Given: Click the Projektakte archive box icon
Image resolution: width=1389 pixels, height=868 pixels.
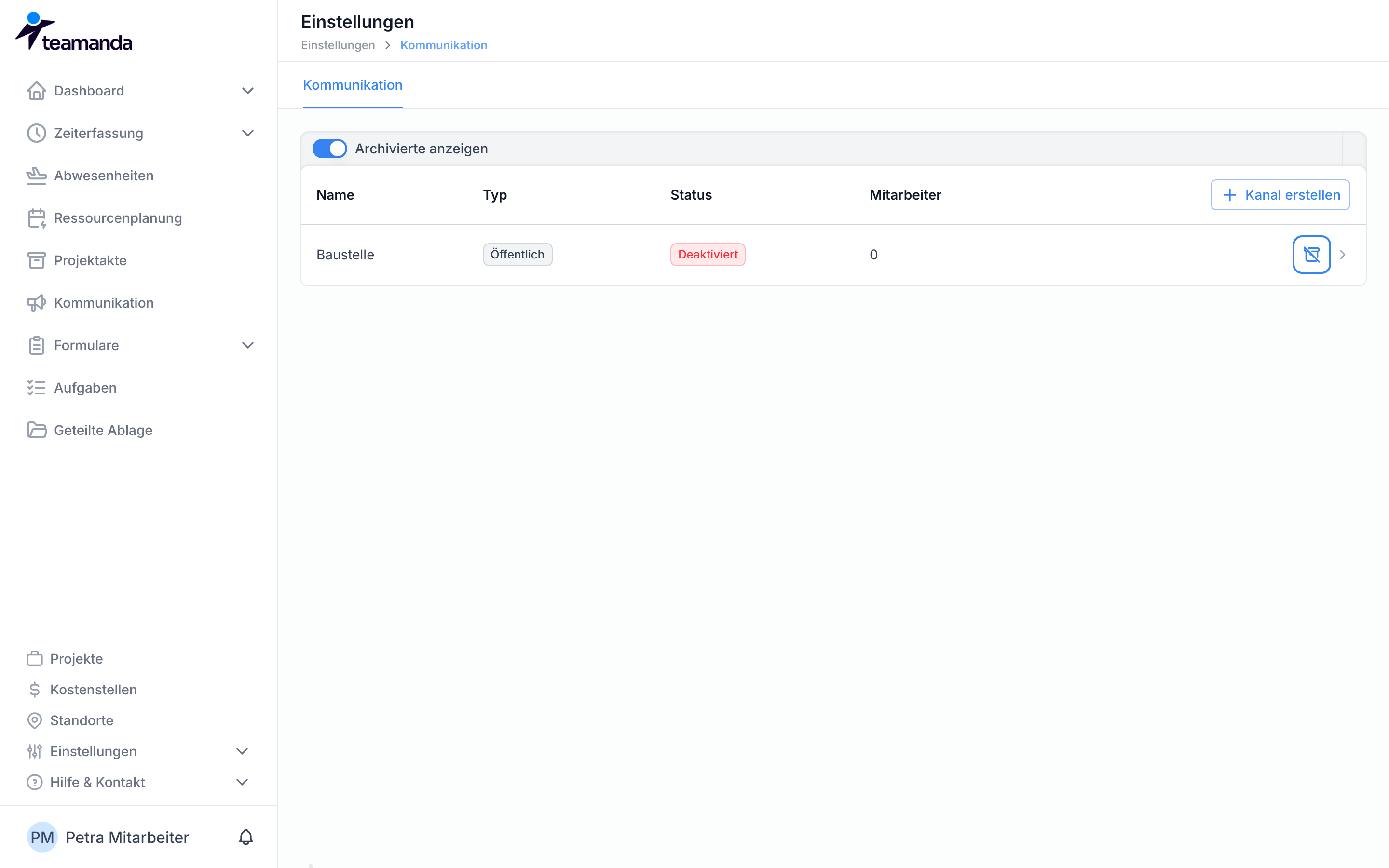Looking at the screenshot, I should pyautogui.click(x=36, y=260).
